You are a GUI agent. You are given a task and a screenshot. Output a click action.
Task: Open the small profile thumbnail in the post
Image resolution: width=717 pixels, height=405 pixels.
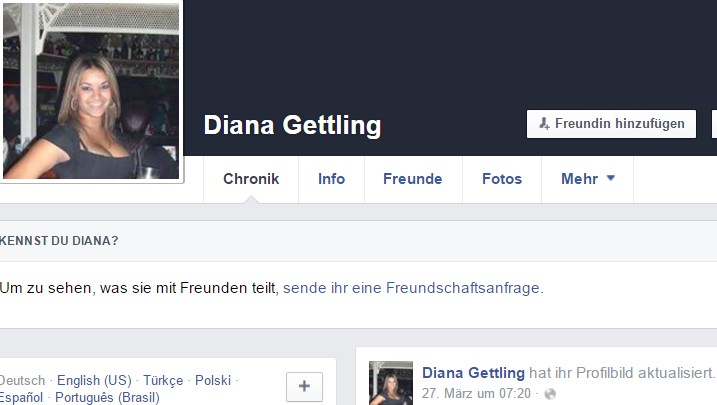click(x=391, y=383)
